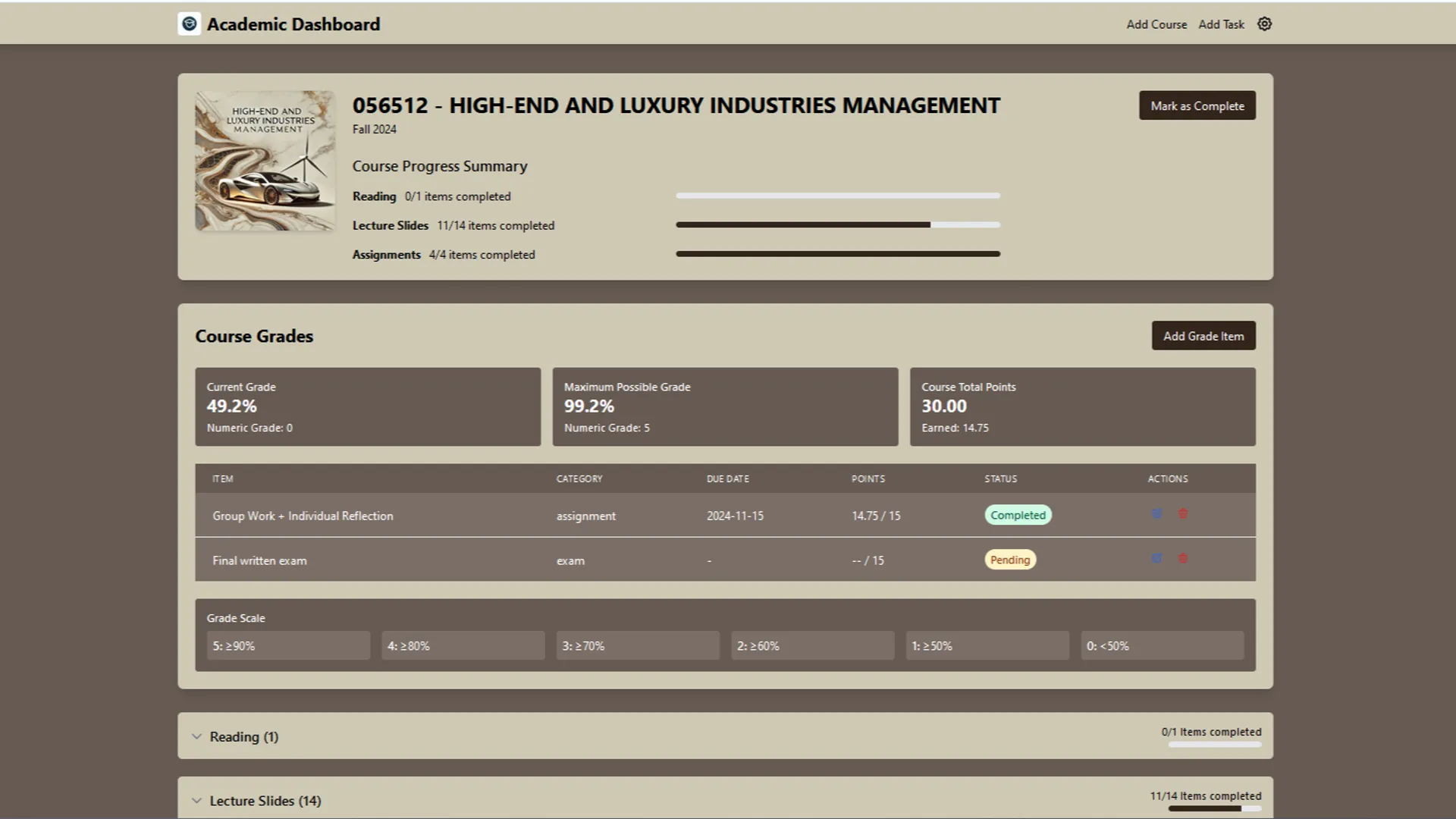
Task: Open the edit icon for Group Work item
Action: coord(1156,514)
